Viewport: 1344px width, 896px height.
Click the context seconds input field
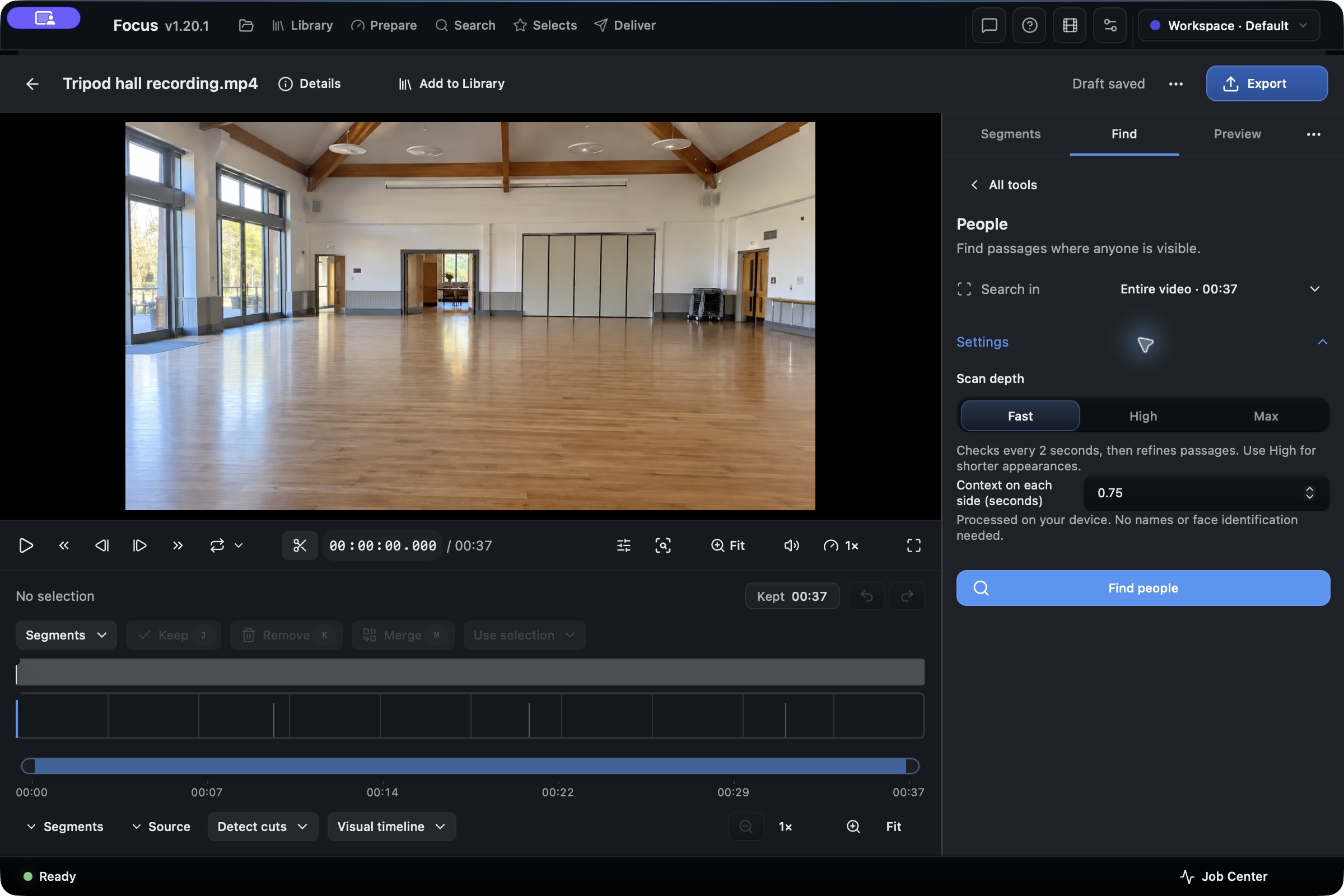(x=1206, y=493)
